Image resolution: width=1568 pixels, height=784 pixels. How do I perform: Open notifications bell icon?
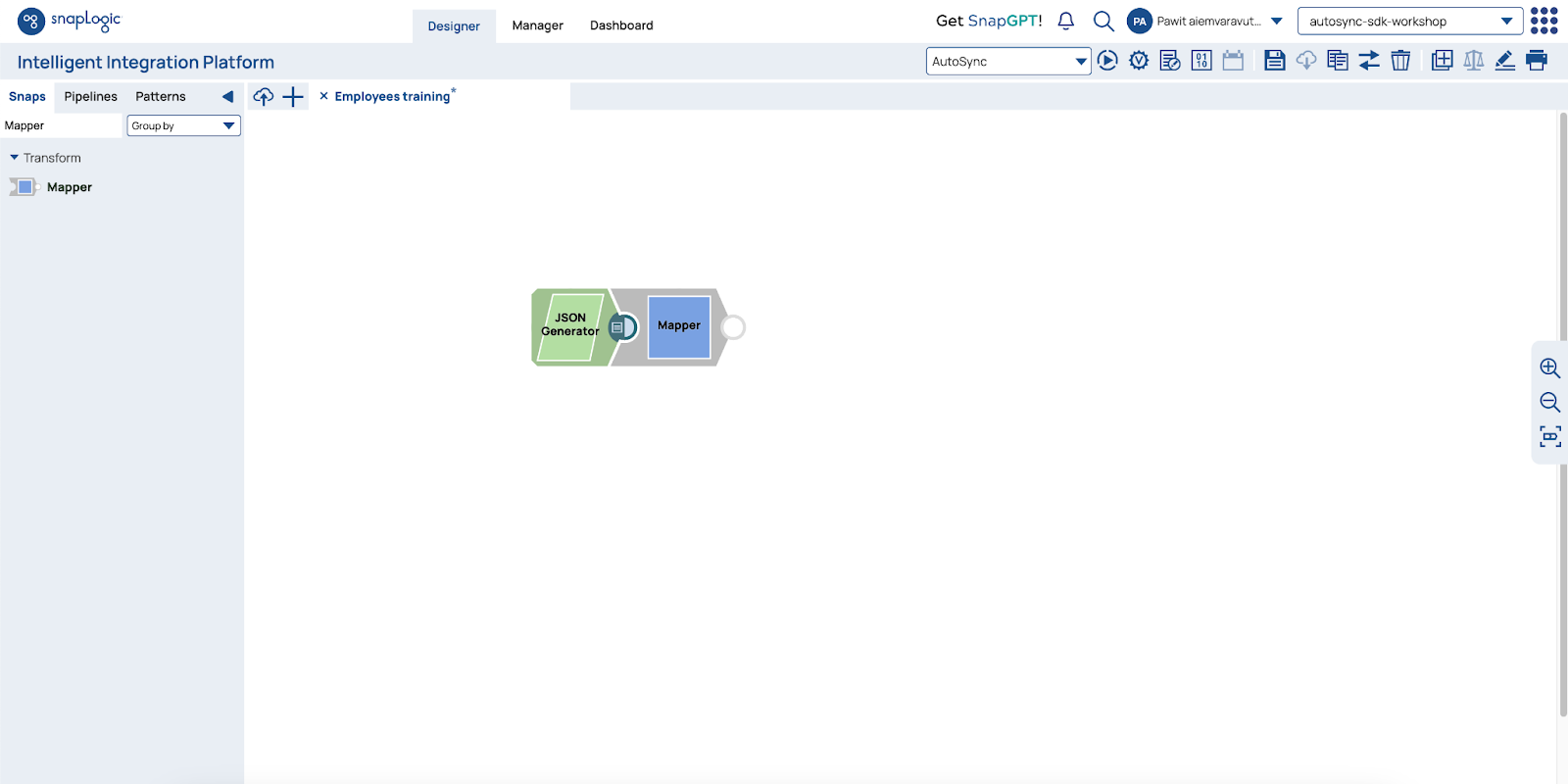[1066, 21]
